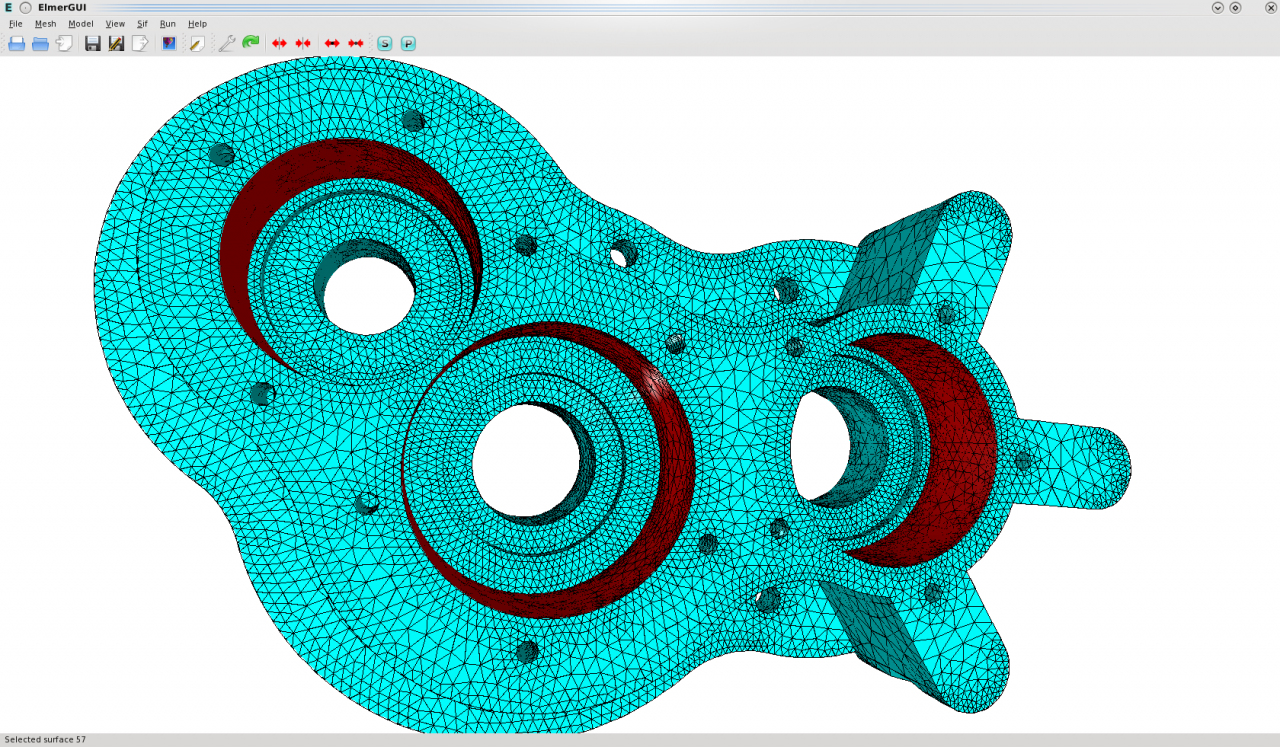This screenshot has height=747, width=1280.
Task: Click the green Remesh arrow icon
Action: click(x=251, y=43)
